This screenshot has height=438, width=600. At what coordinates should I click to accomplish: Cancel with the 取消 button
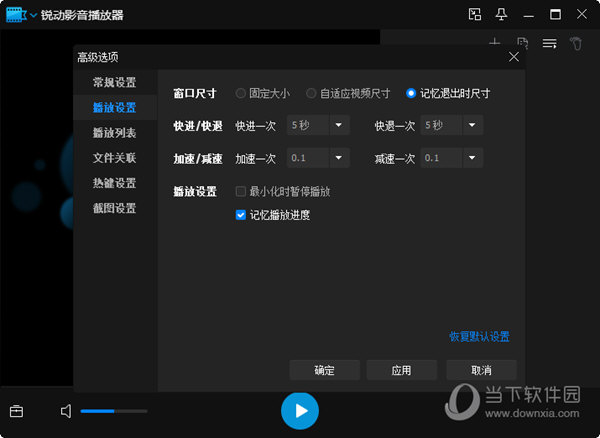481,370
